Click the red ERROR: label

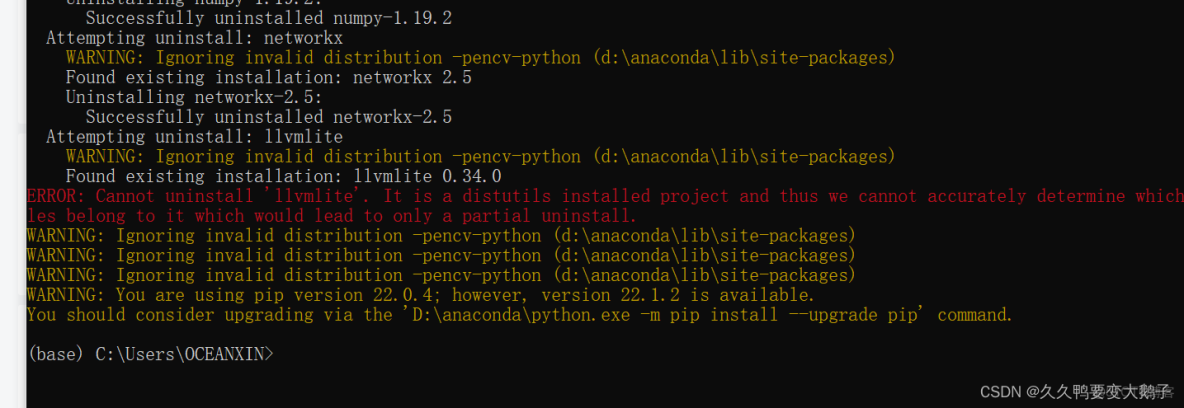pos(56,196)
